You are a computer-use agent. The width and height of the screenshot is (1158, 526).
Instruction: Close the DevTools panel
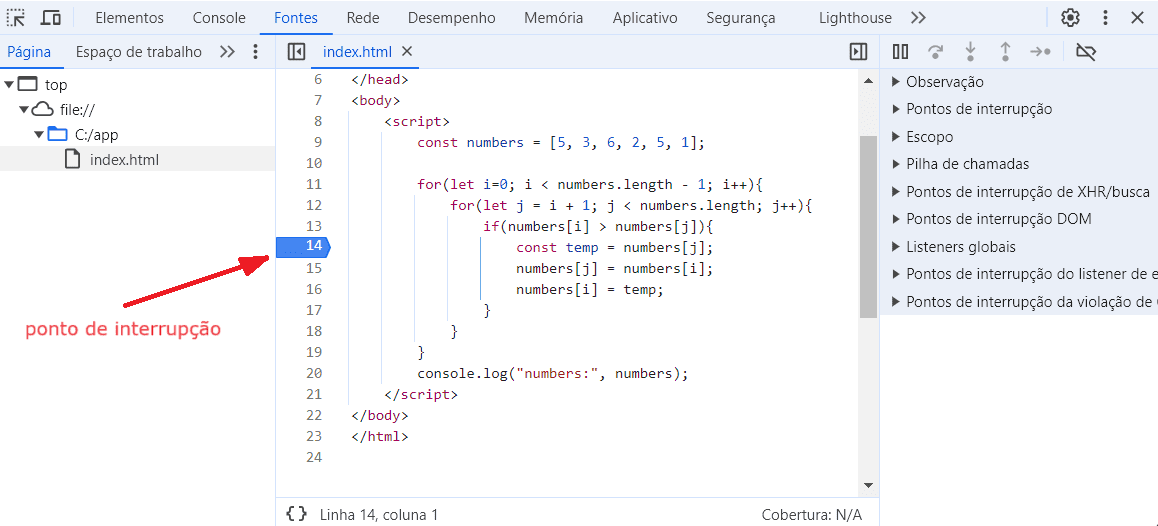point(1137,18)
